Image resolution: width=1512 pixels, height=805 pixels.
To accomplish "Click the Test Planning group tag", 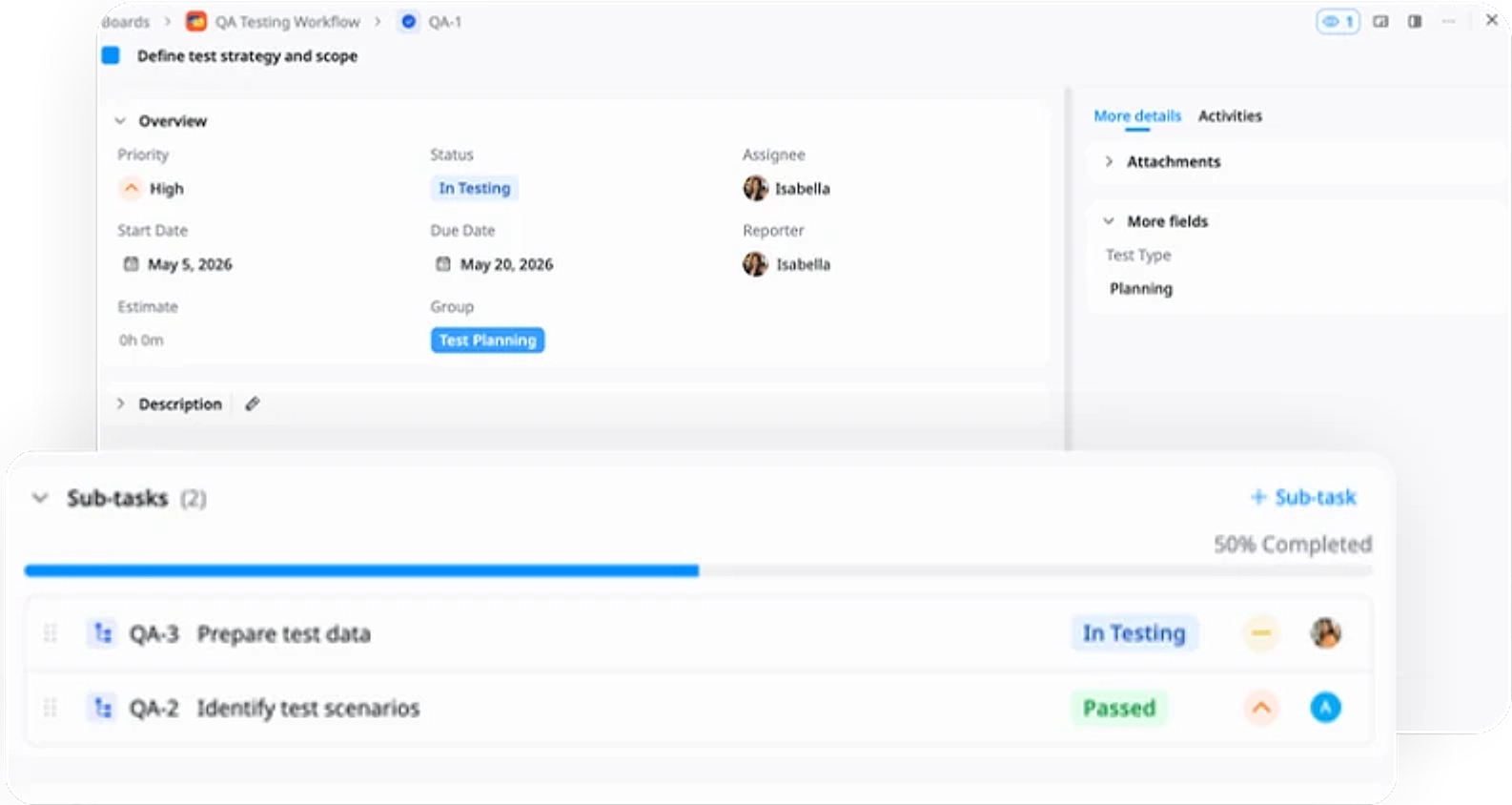I will click(x=487, y=341).
